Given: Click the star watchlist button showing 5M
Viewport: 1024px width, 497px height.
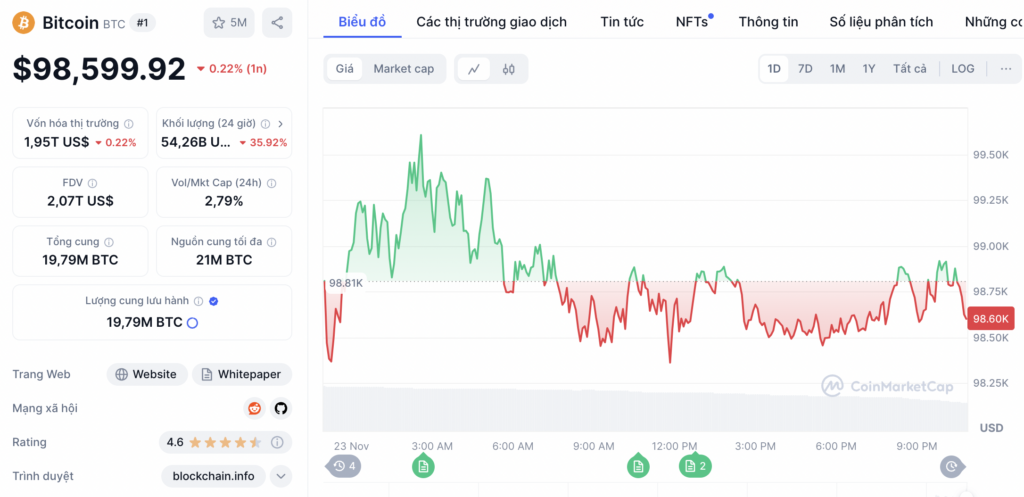Looking at the screenshot, I should click(229, 23).
